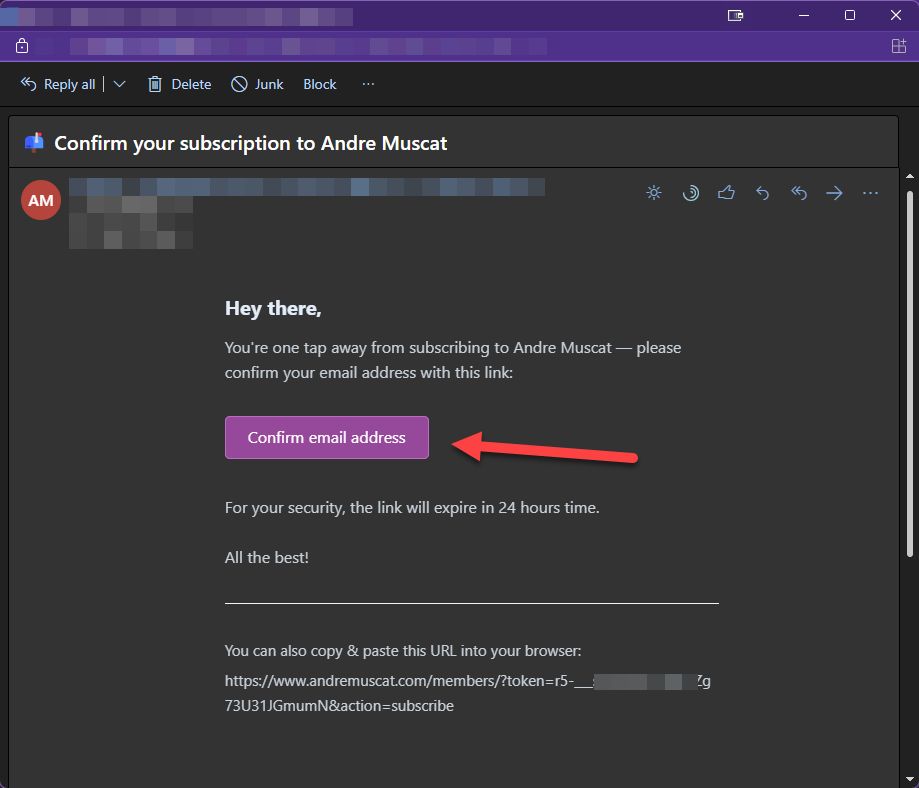Click the 'All the best!' text
The width and height of the screenshot is (919, 788).
(267, 558)
